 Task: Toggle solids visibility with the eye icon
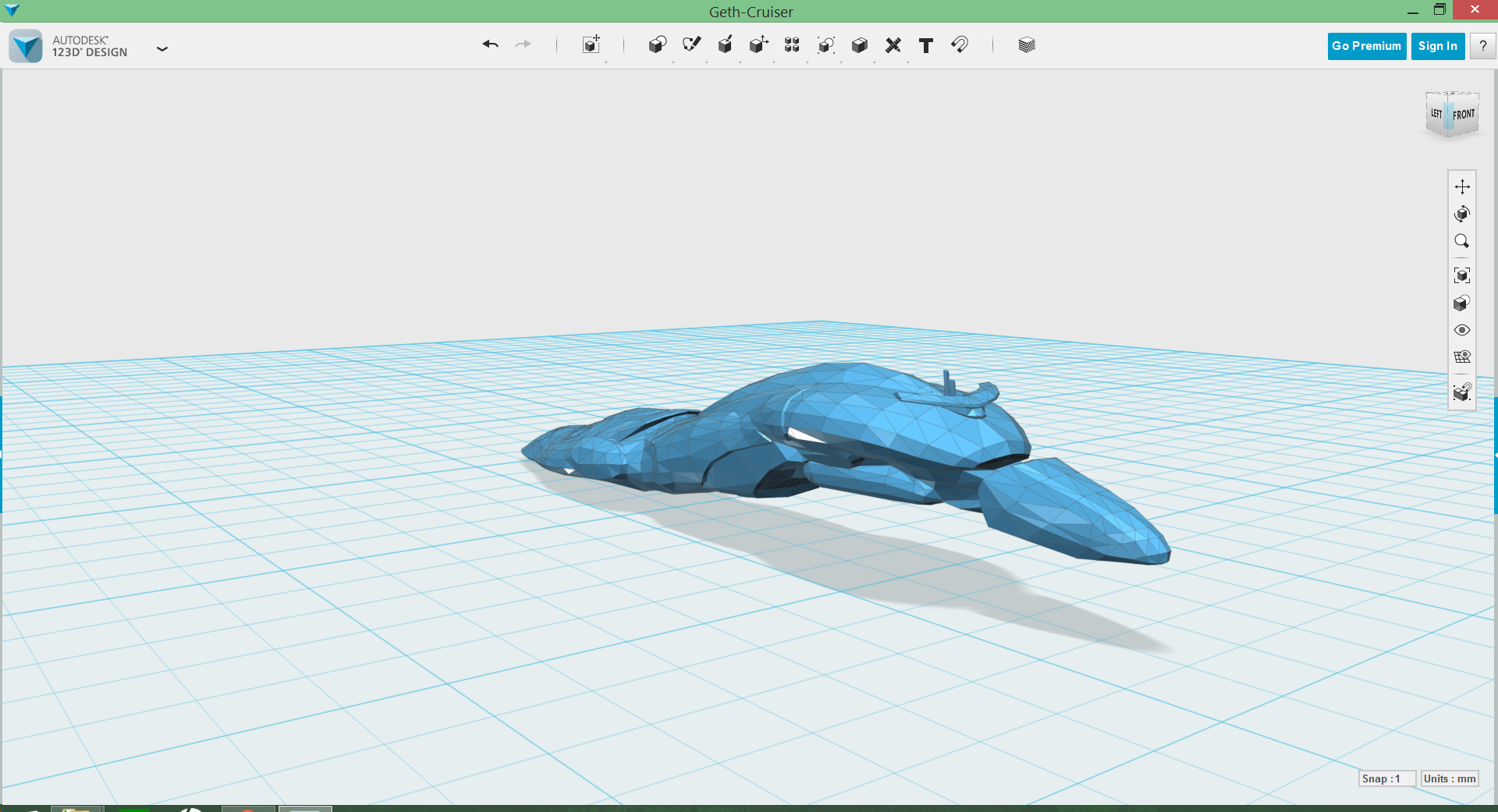(x=1462, y=330)
